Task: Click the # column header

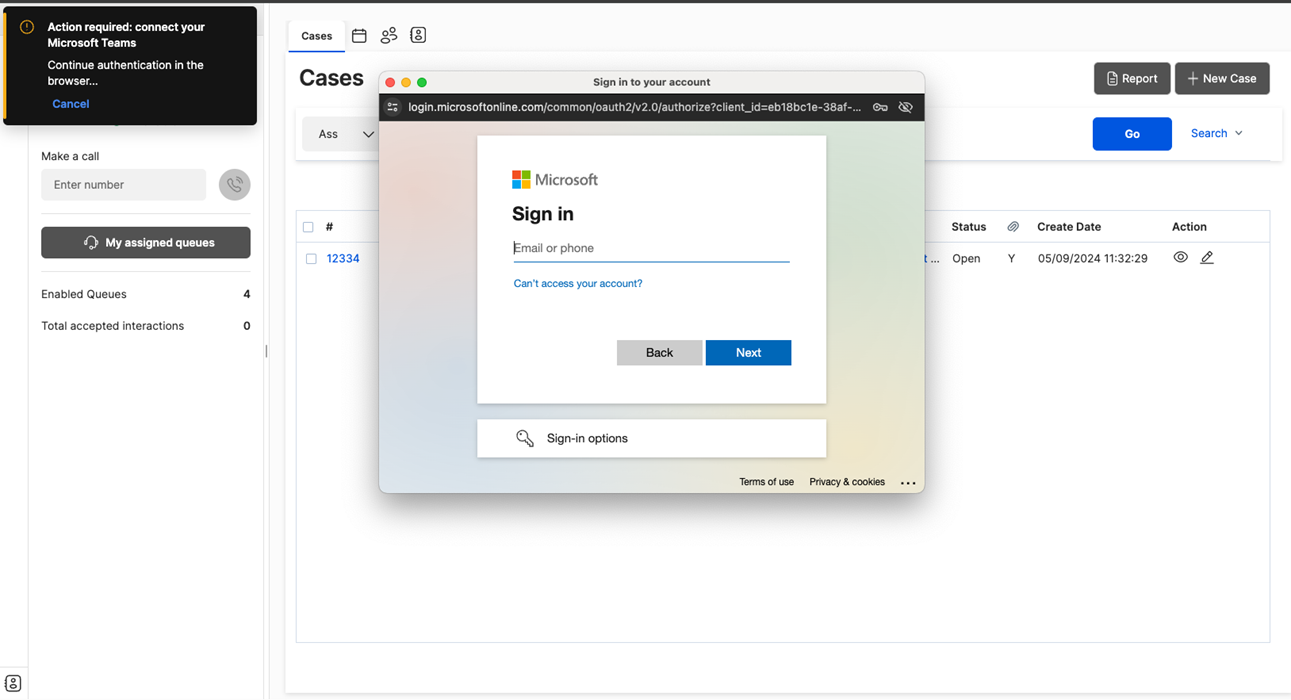Action: [x=329, y=227]
